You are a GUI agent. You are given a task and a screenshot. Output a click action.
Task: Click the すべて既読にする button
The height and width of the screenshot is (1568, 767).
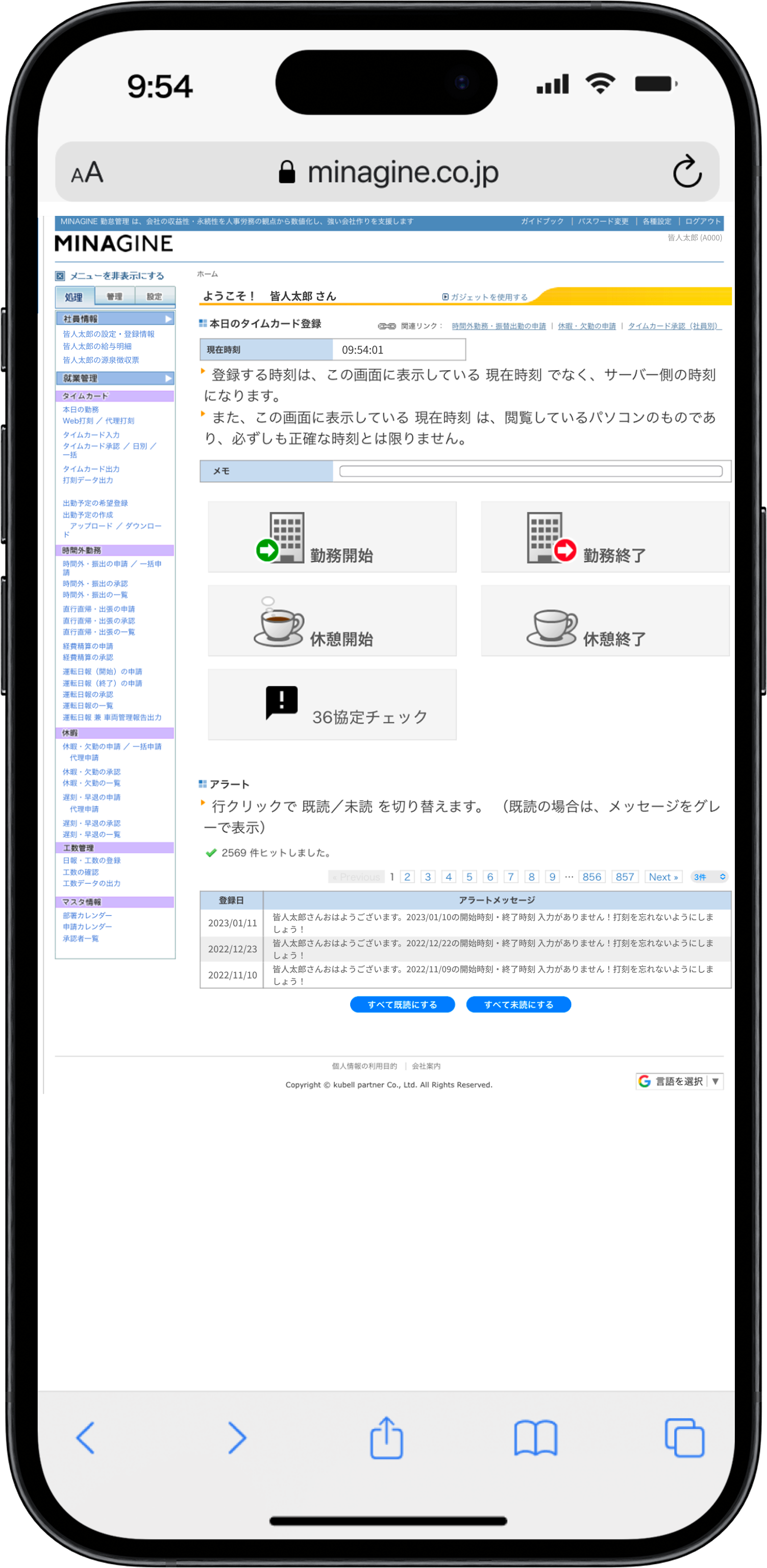click(402, 1004)
